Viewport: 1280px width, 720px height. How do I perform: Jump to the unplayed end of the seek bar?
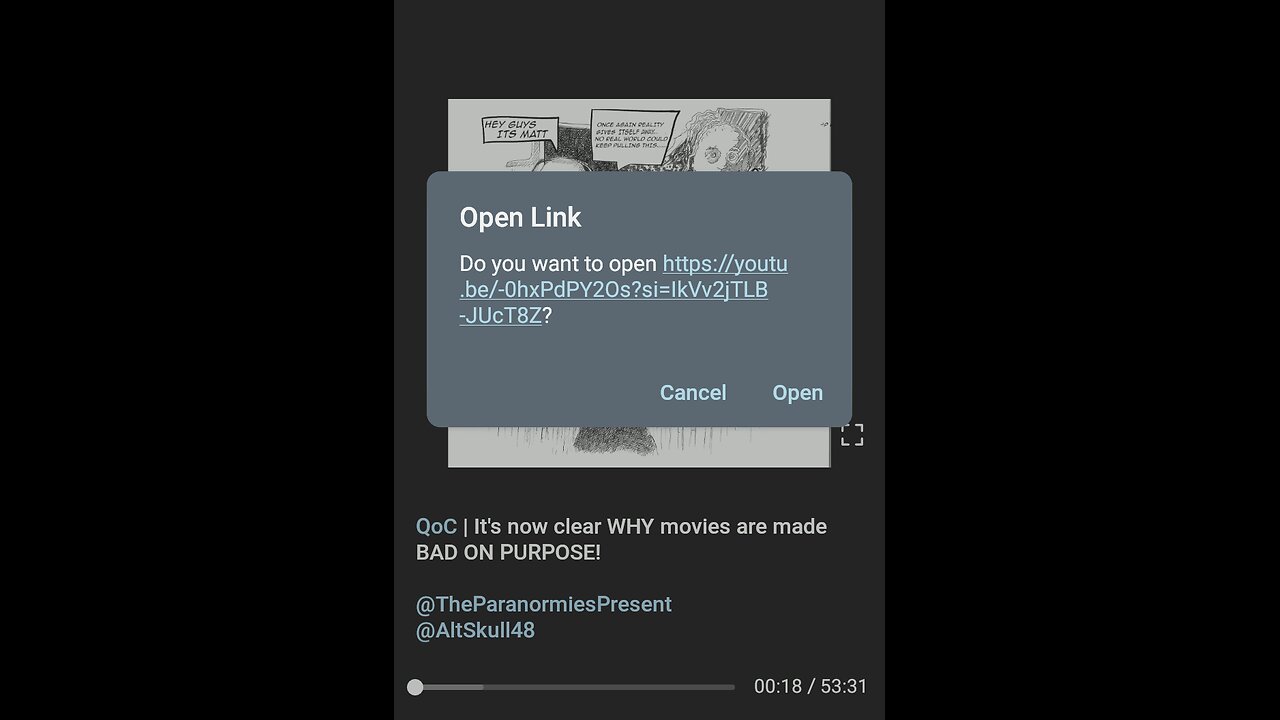(728, 687)
